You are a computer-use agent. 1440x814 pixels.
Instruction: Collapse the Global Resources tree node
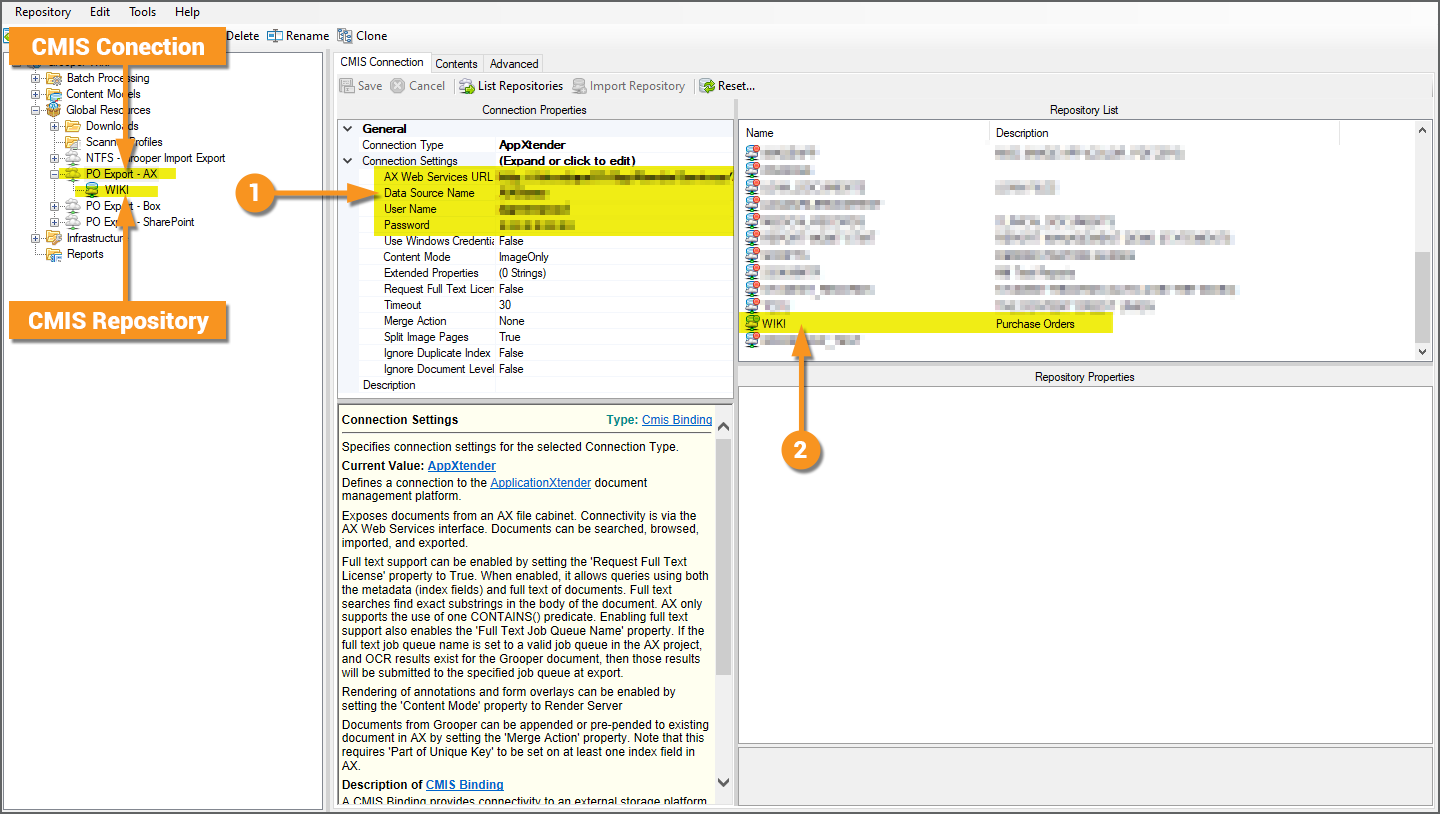coord(36,110)
